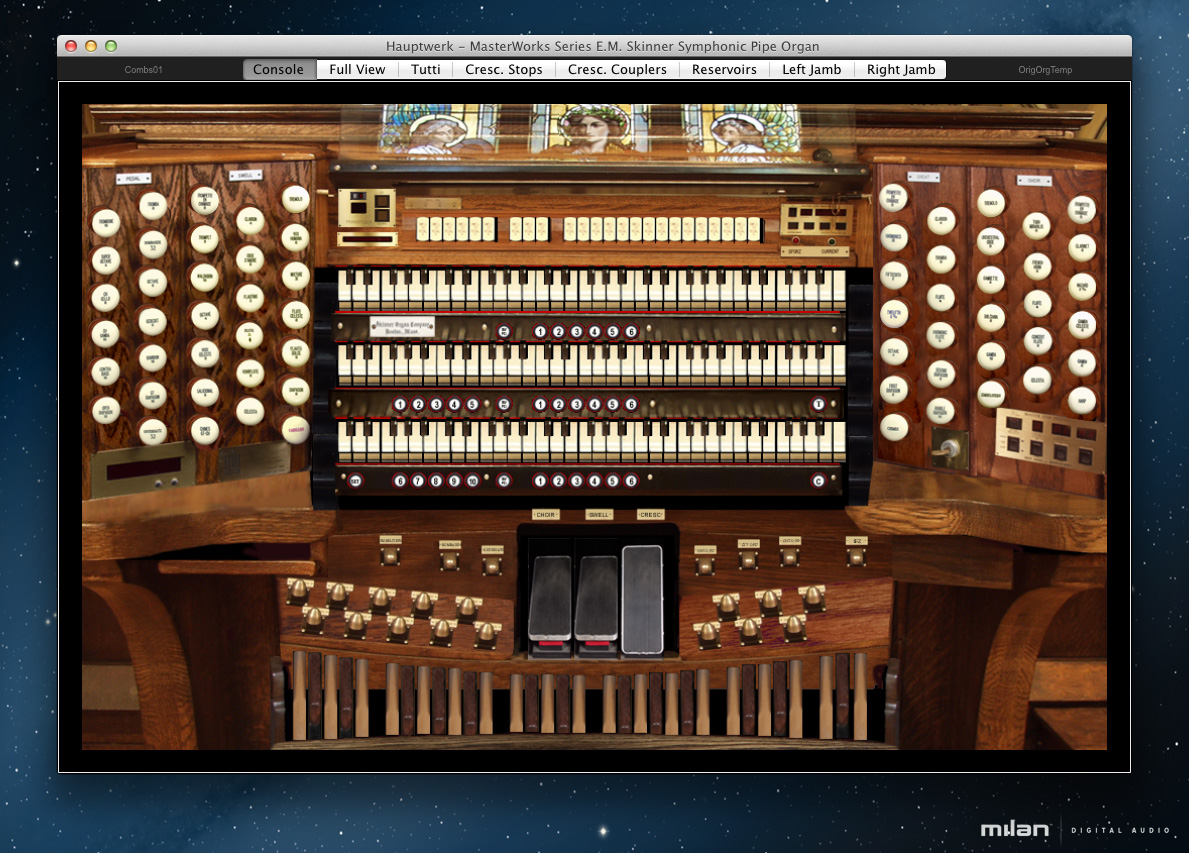Select the Console tab

[x=278, y=69]
